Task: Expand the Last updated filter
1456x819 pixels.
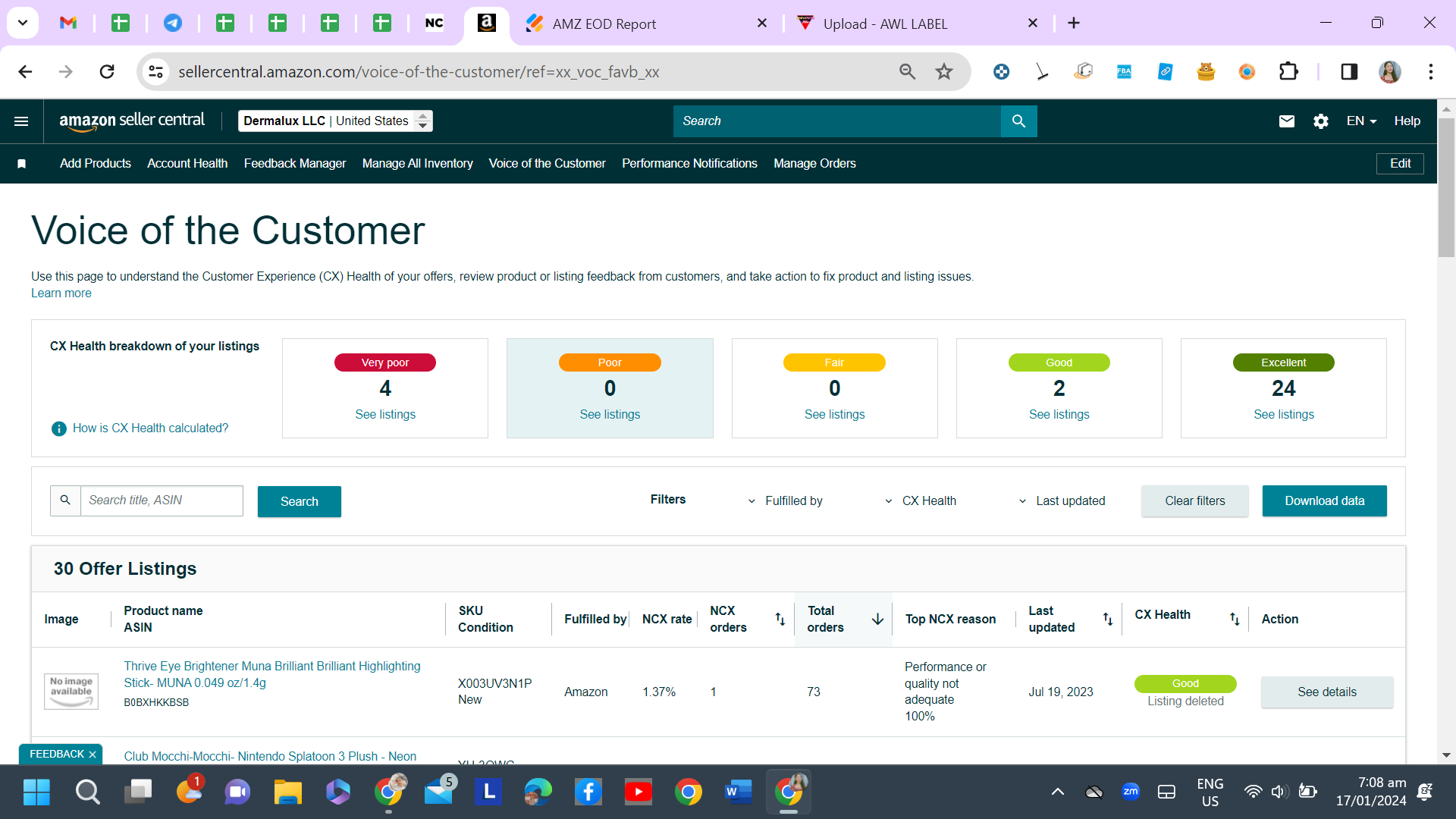Action: [1062, 501]
